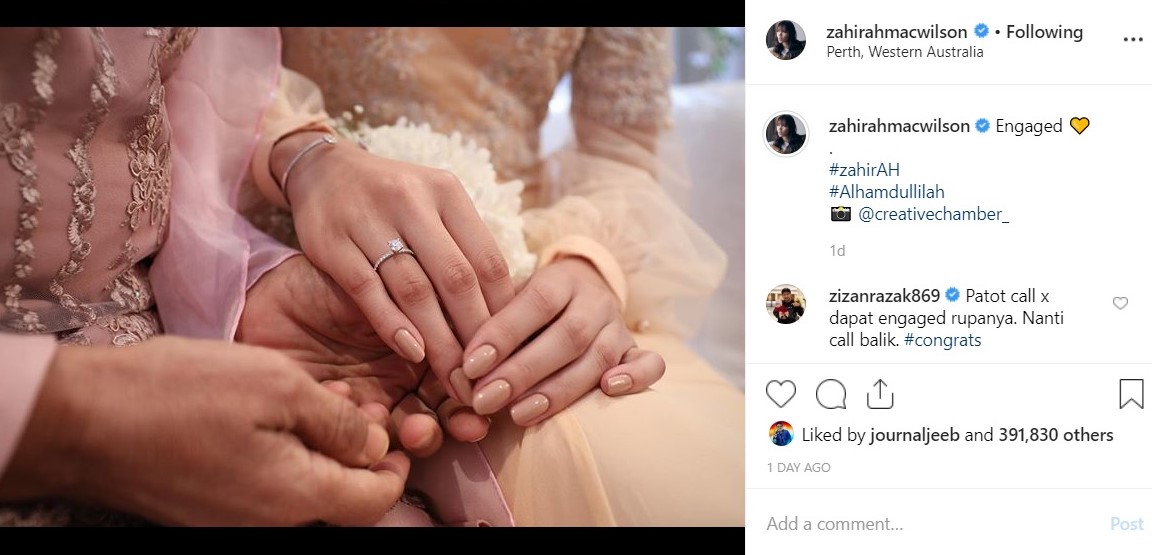Like the post with the heart icon
1152x555 pixels.
coord(780,394)
